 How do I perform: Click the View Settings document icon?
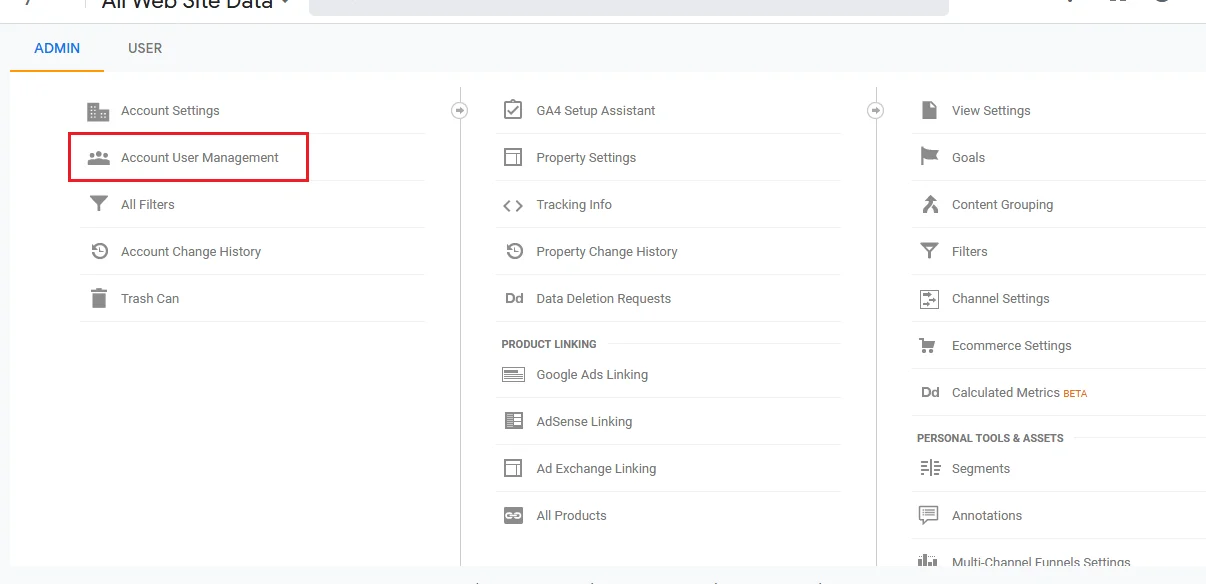(x=929, y=110)
